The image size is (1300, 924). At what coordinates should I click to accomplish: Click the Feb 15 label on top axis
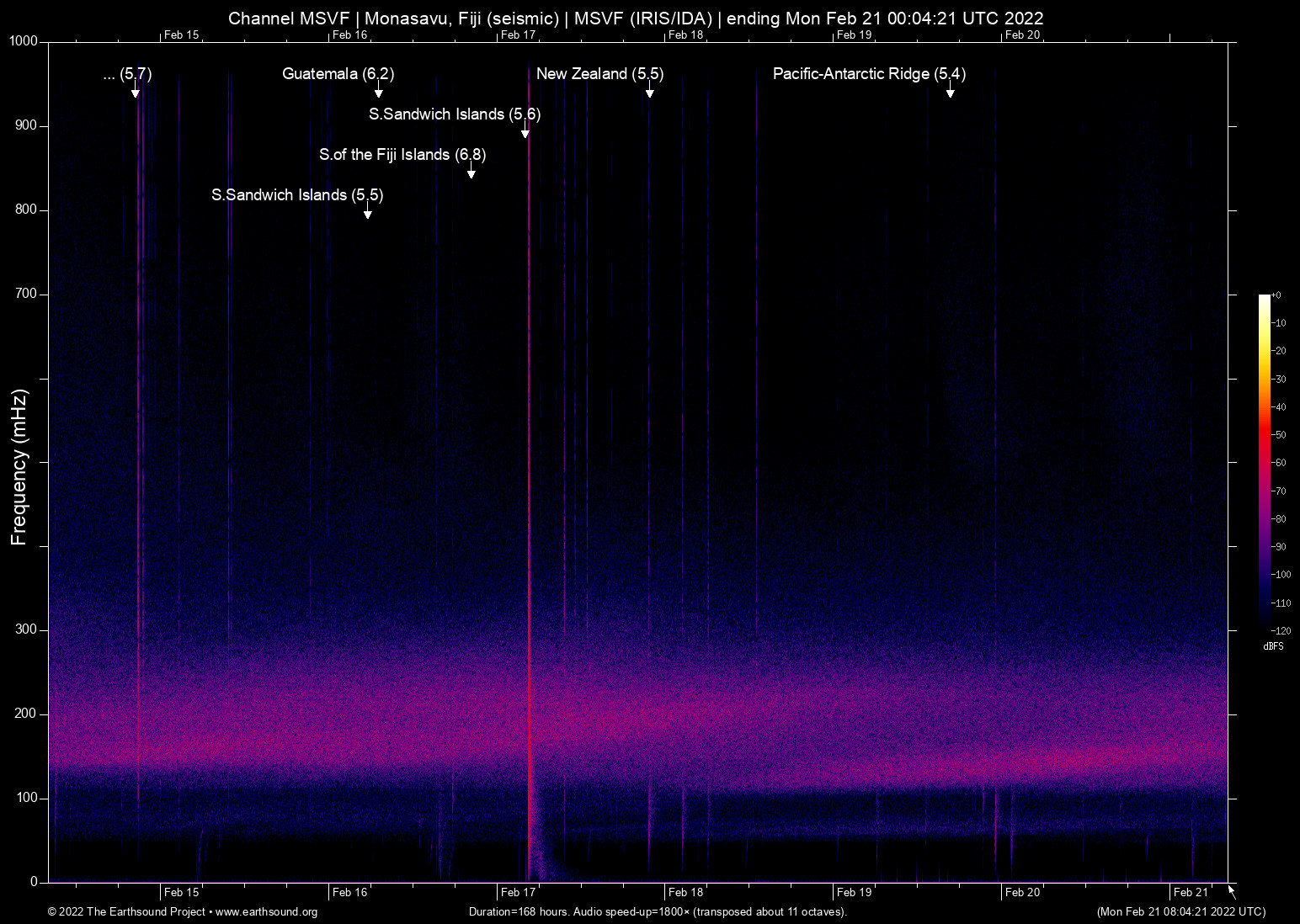coord(181,35)
